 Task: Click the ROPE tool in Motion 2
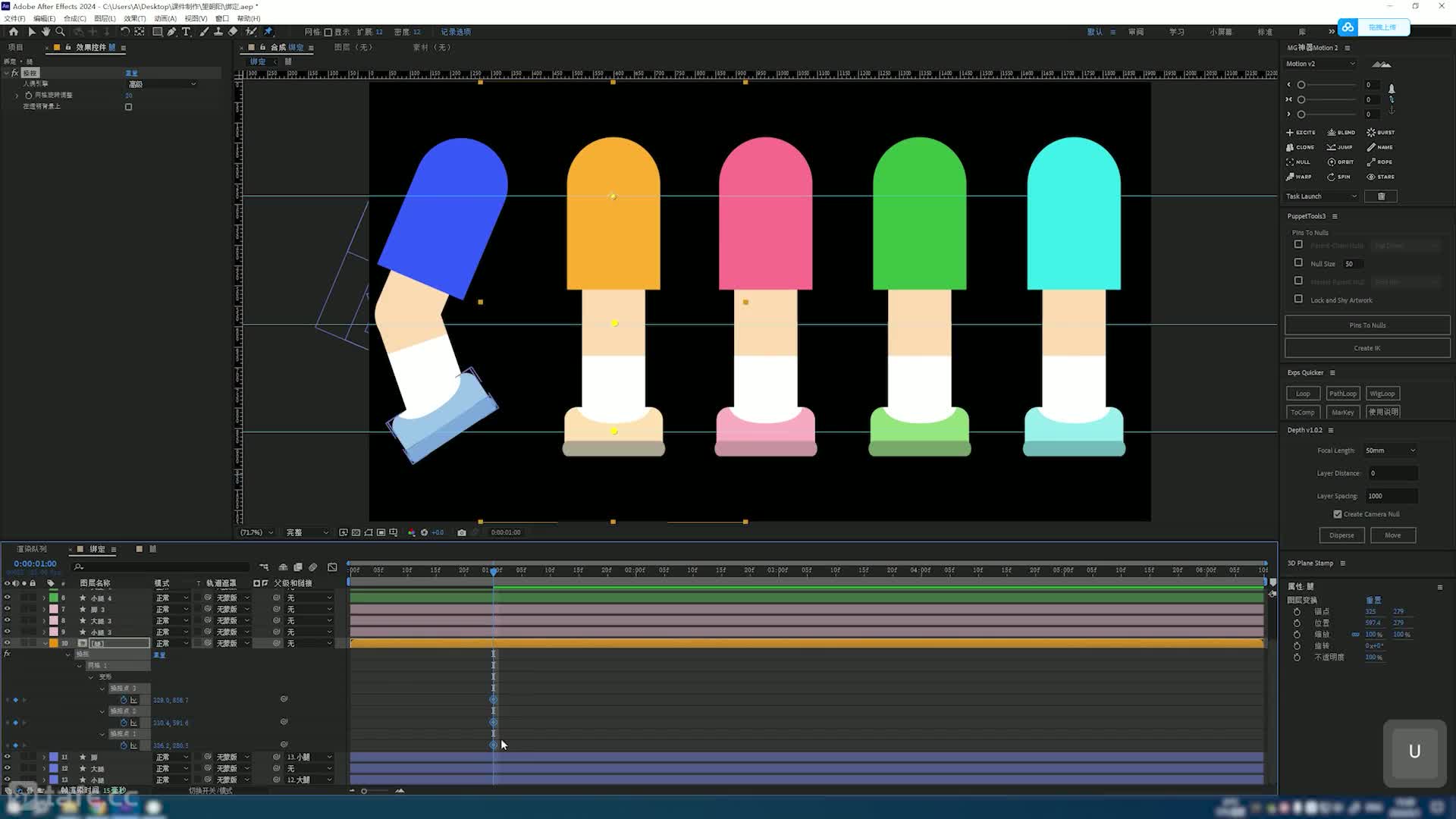coord(1379,162)
